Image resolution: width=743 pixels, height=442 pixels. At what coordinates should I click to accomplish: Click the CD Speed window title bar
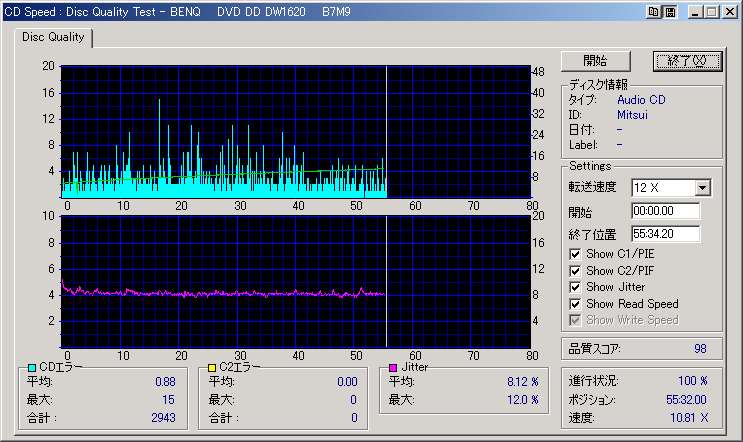point(300,11)
